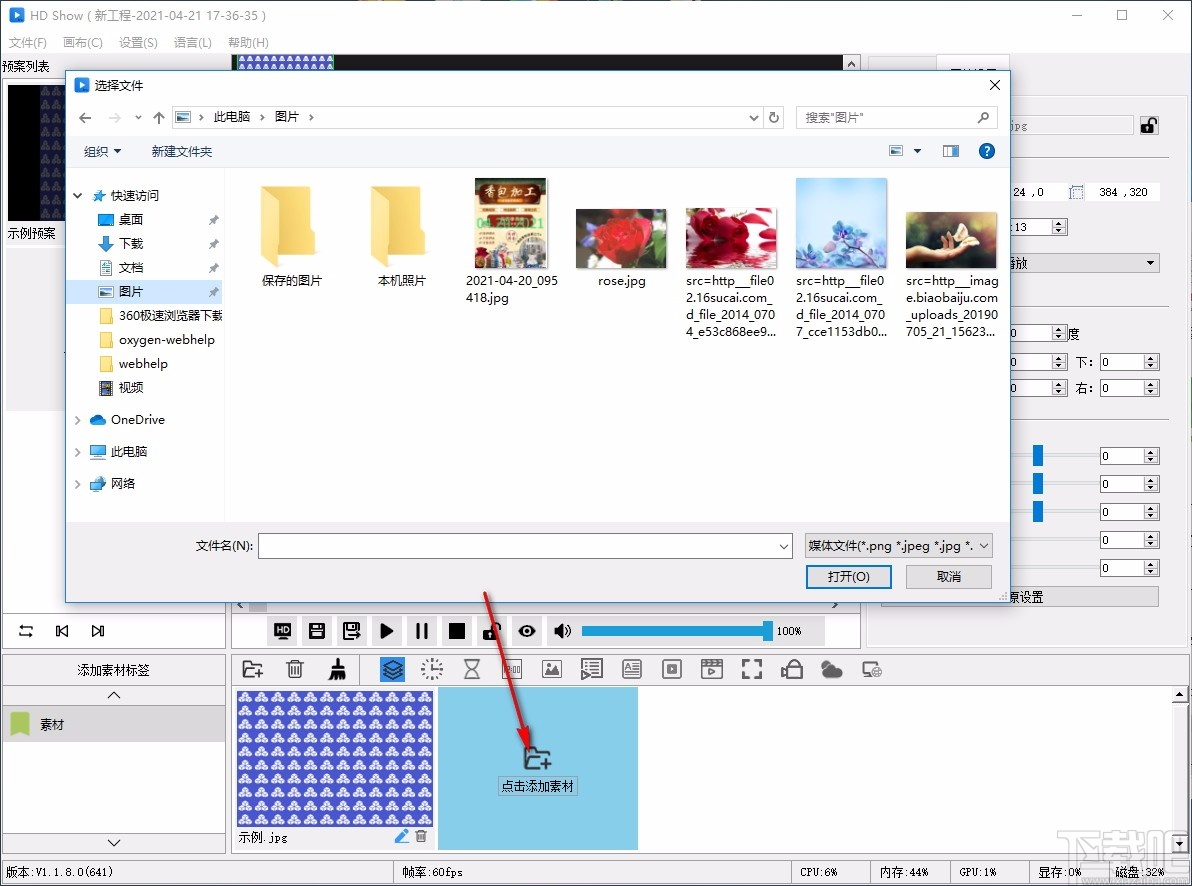Click the add material folder icon in toolbar
Image resolution: width=1192 pixels, height=886 pixels.
pos(252,669)
